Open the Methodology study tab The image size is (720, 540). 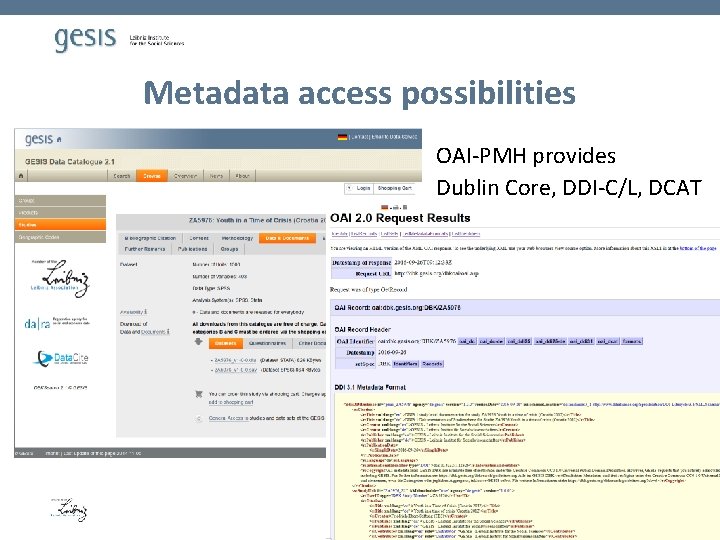tap(237, 238)
